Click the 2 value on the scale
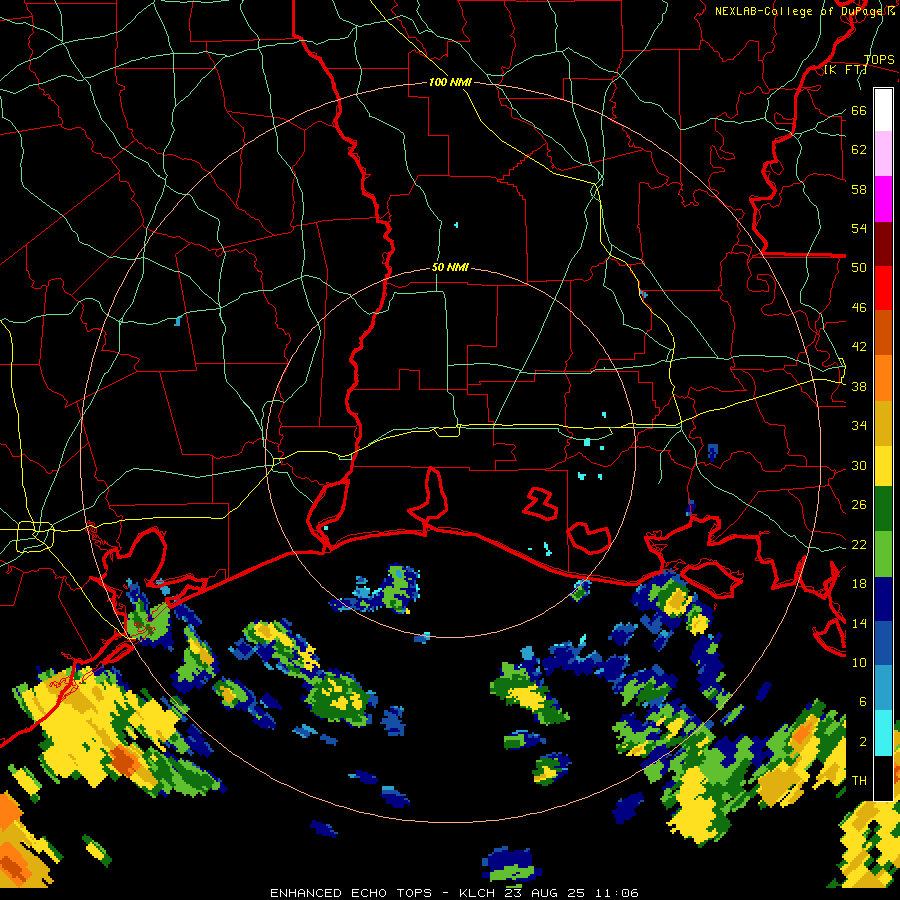The width and height of the screenshot is (900, 900). (x=863, y=742)
